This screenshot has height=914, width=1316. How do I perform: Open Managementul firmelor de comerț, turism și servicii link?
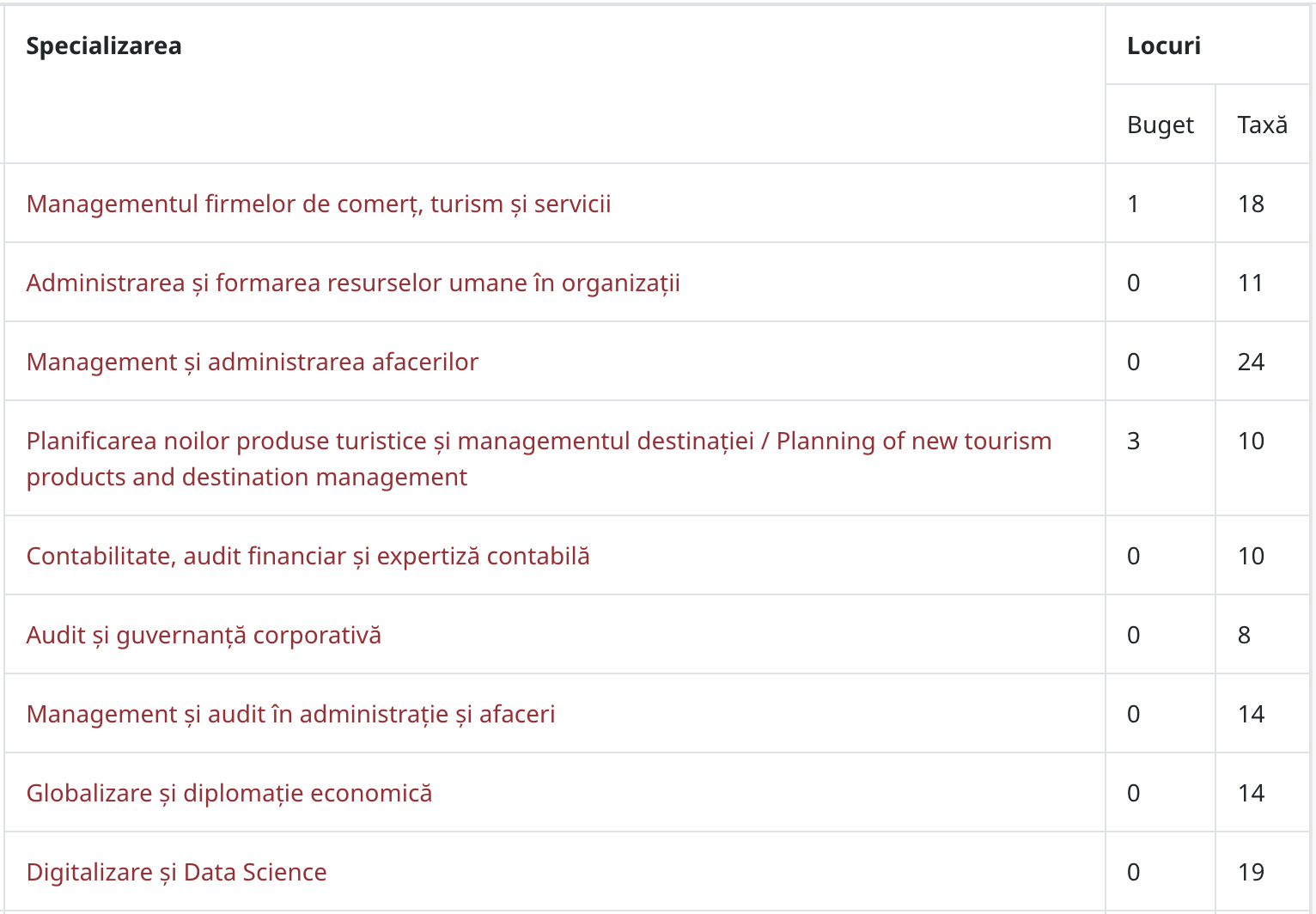tap(319, 204)
